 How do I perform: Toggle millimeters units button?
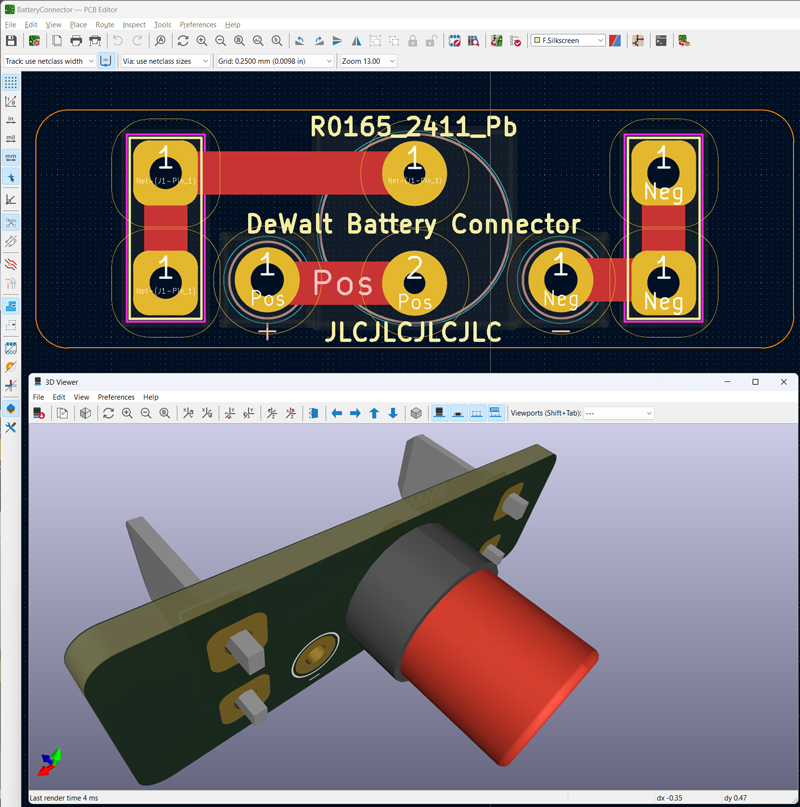[x=11, y=157]
